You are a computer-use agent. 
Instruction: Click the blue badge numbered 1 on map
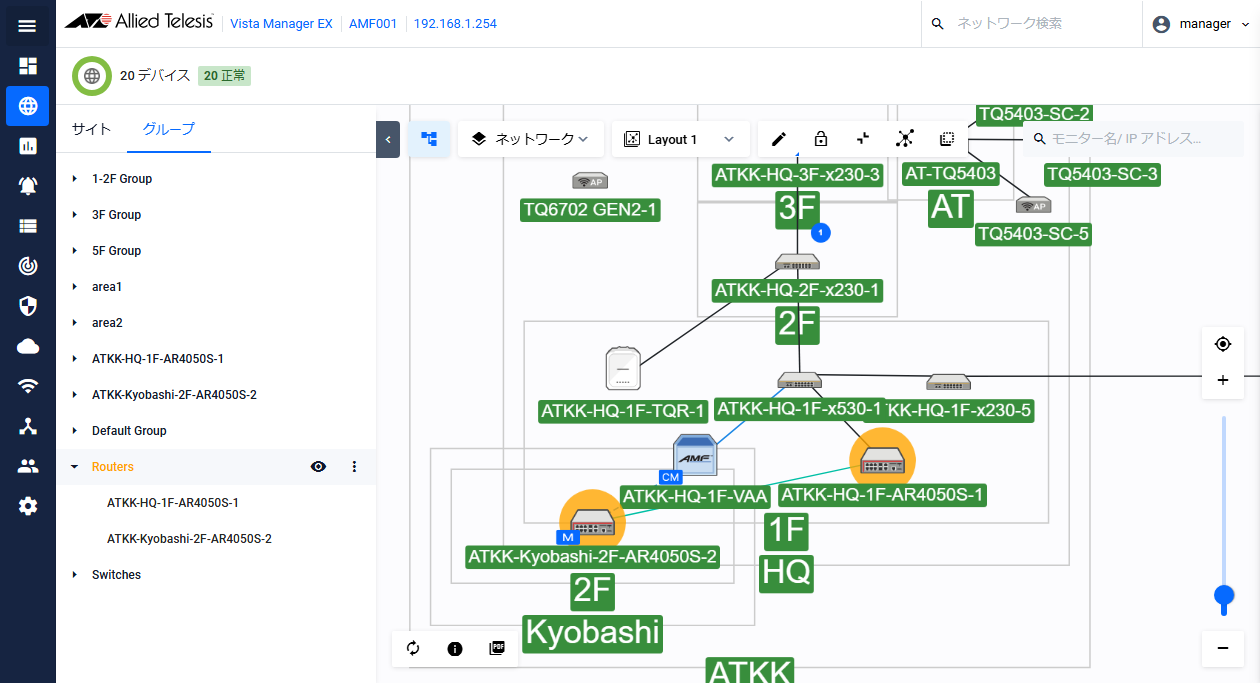pos(821,233)
